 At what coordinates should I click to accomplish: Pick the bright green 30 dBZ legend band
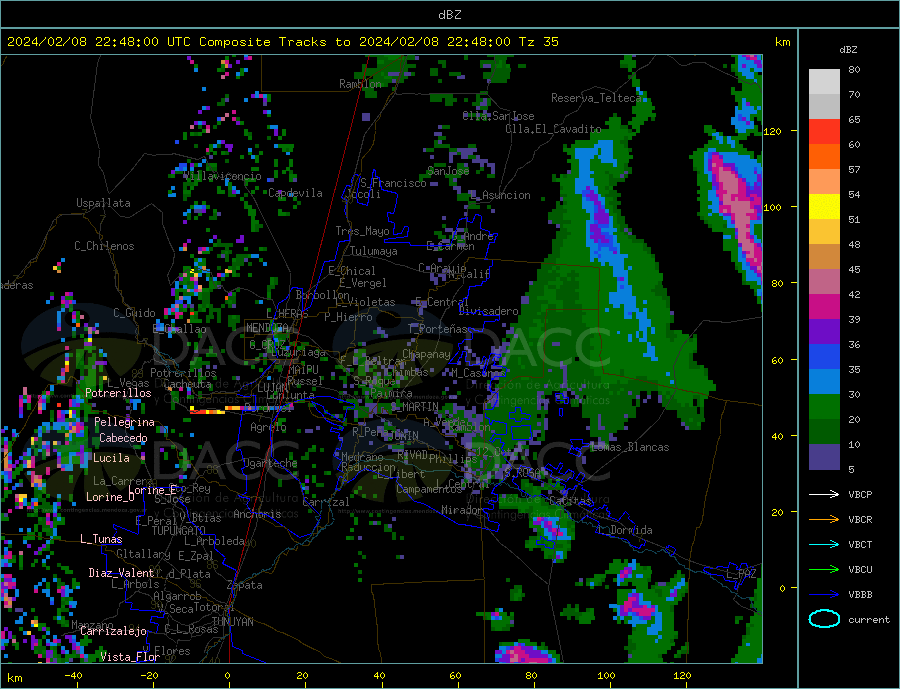pos(824,407)
